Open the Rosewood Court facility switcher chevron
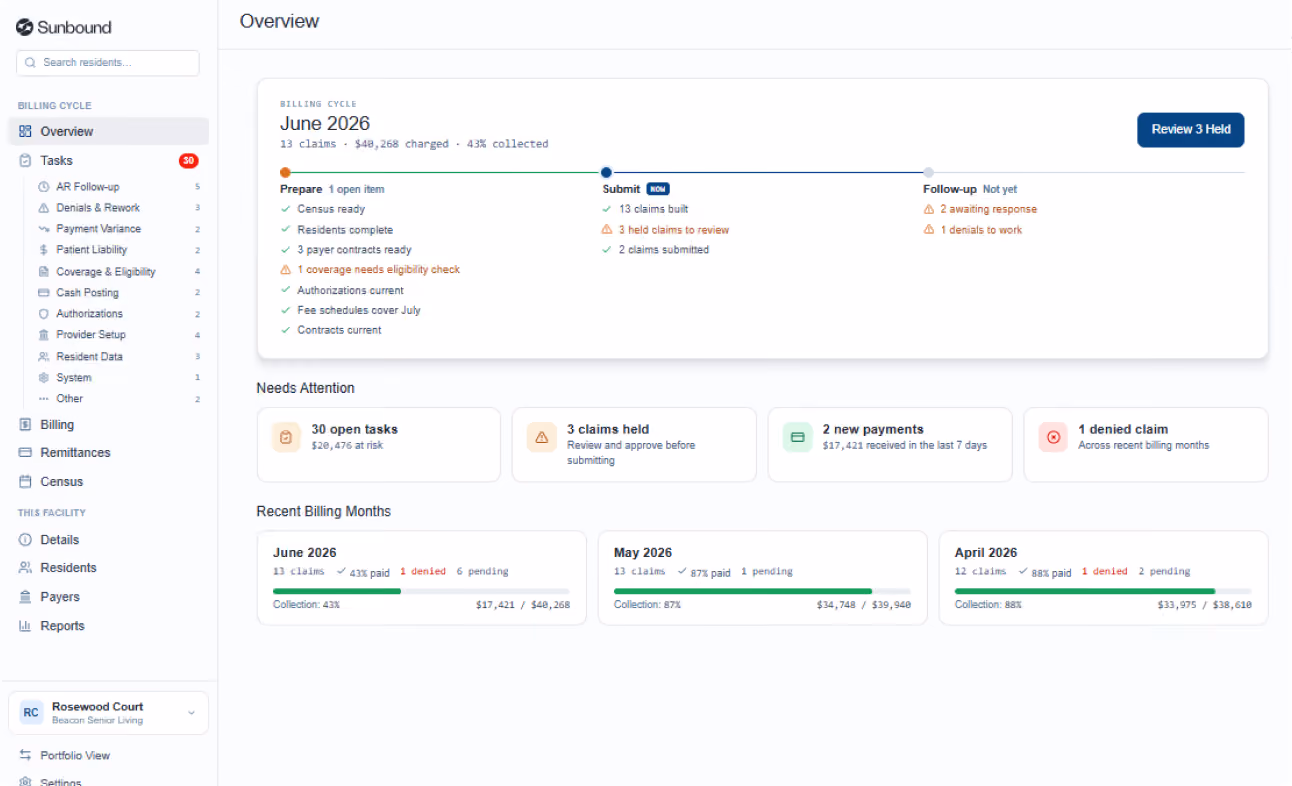 point(191,713)
